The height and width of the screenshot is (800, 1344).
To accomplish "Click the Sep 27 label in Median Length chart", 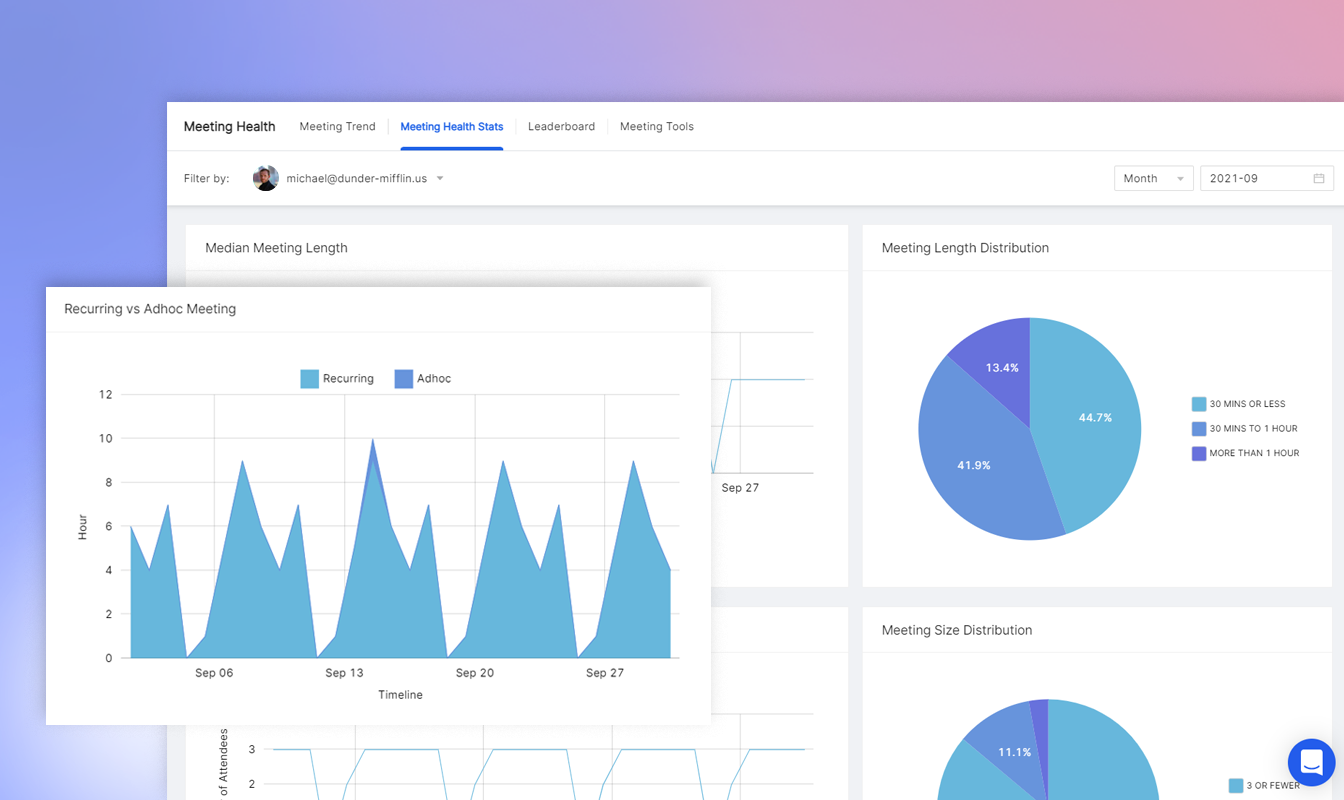I will coord(740,488).
